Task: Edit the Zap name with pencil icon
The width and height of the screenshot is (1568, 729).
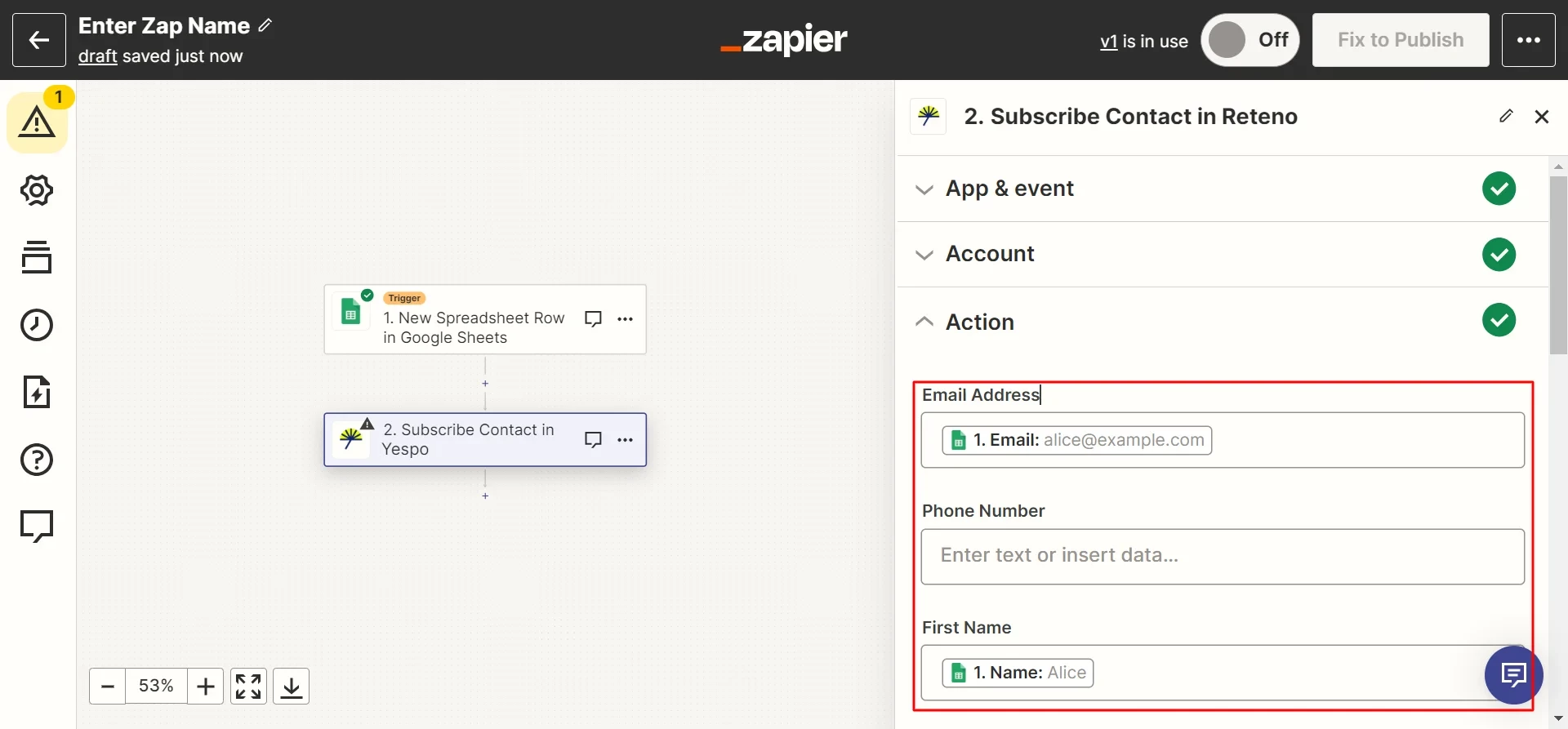Action: click(265, 25)
